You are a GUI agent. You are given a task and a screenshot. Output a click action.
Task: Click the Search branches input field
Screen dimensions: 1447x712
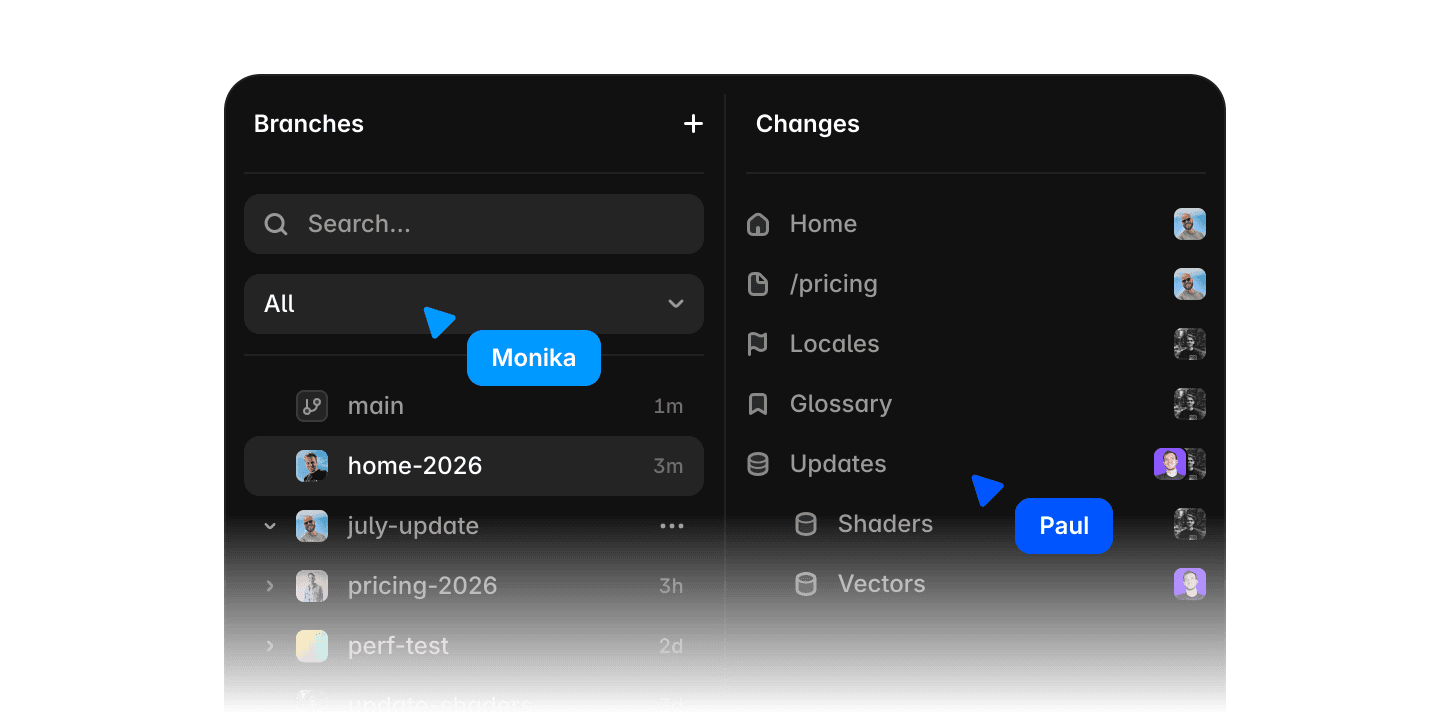coord(474,224)
